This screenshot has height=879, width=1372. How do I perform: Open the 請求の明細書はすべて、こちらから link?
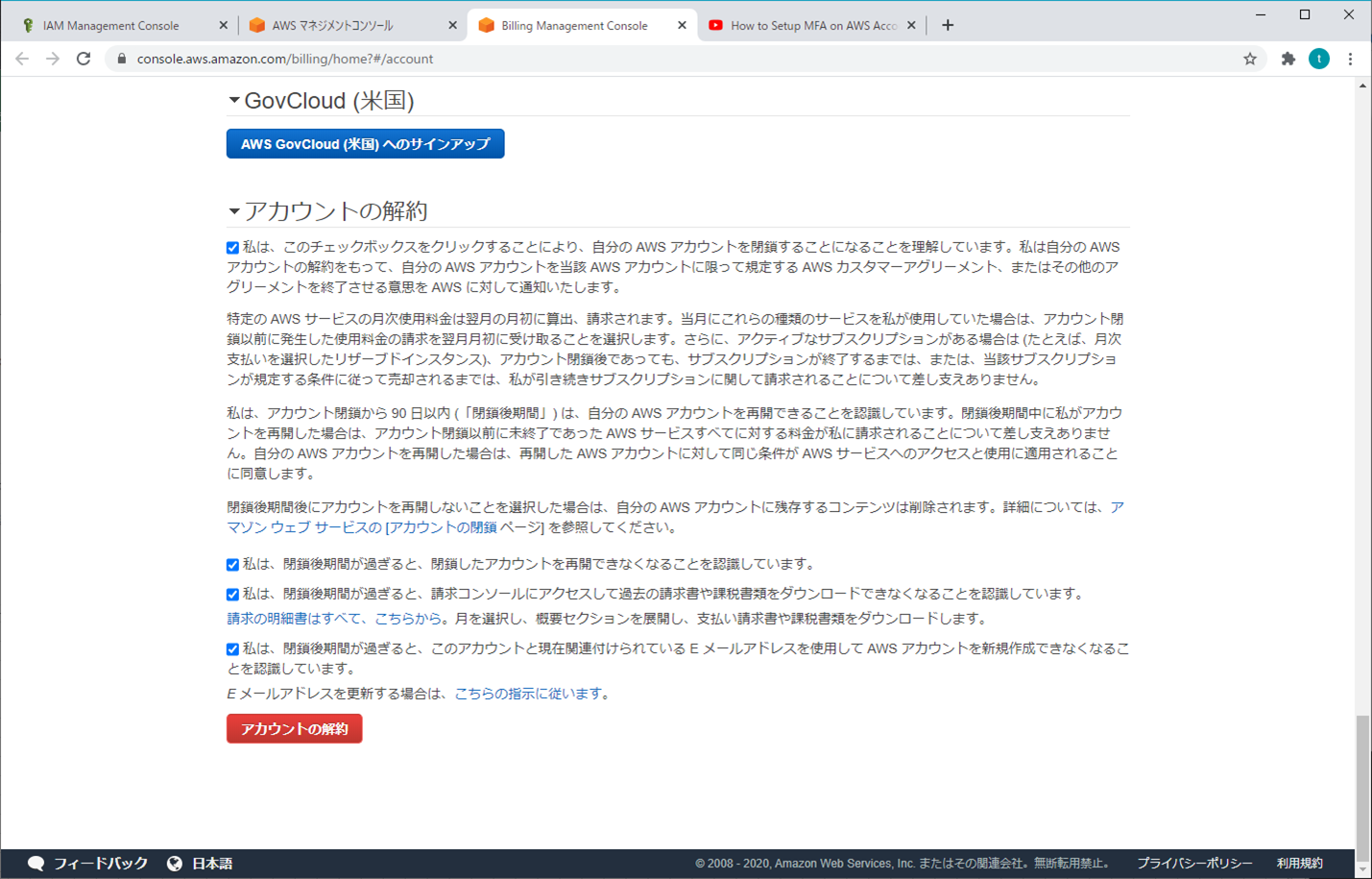tap(334, 619)
